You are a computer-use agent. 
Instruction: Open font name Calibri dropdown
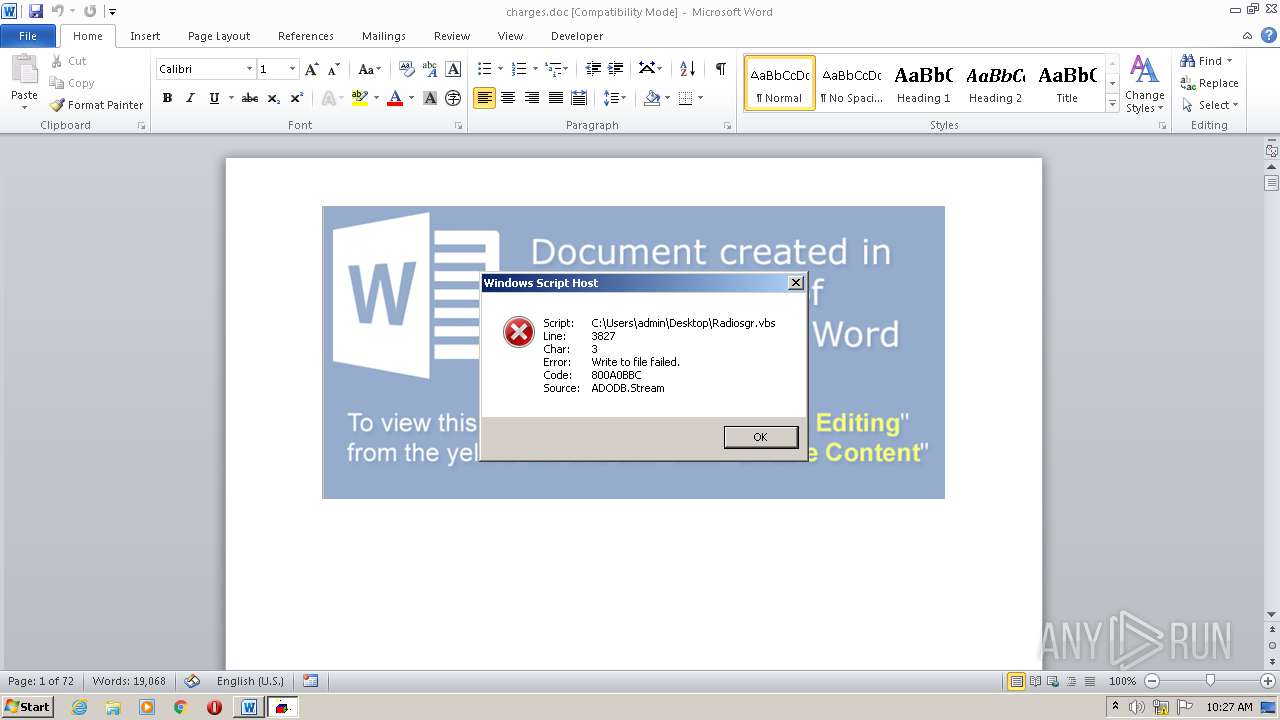(x=249, y=69)
